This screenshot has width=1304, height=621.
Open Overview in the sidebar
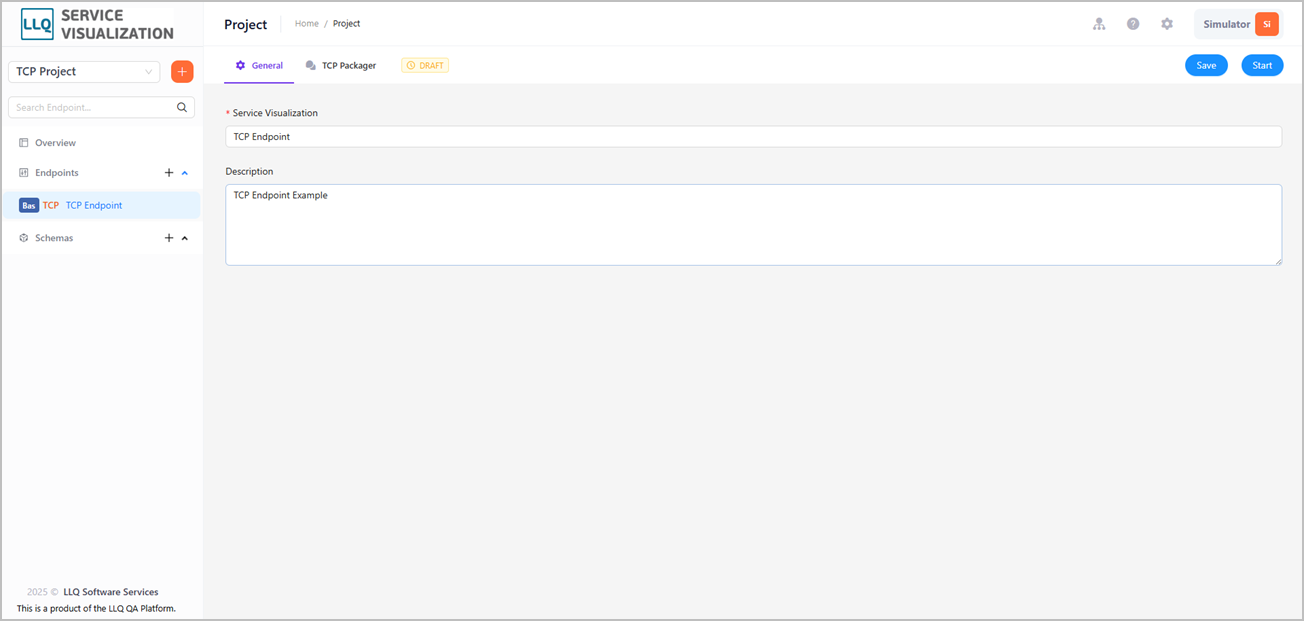tap(55, 143)
